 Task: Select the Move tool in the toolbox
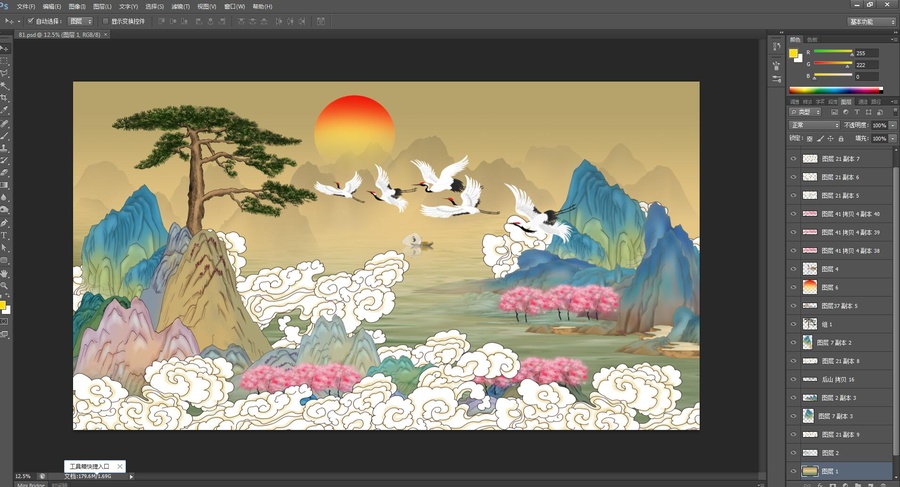click(5, 48)
